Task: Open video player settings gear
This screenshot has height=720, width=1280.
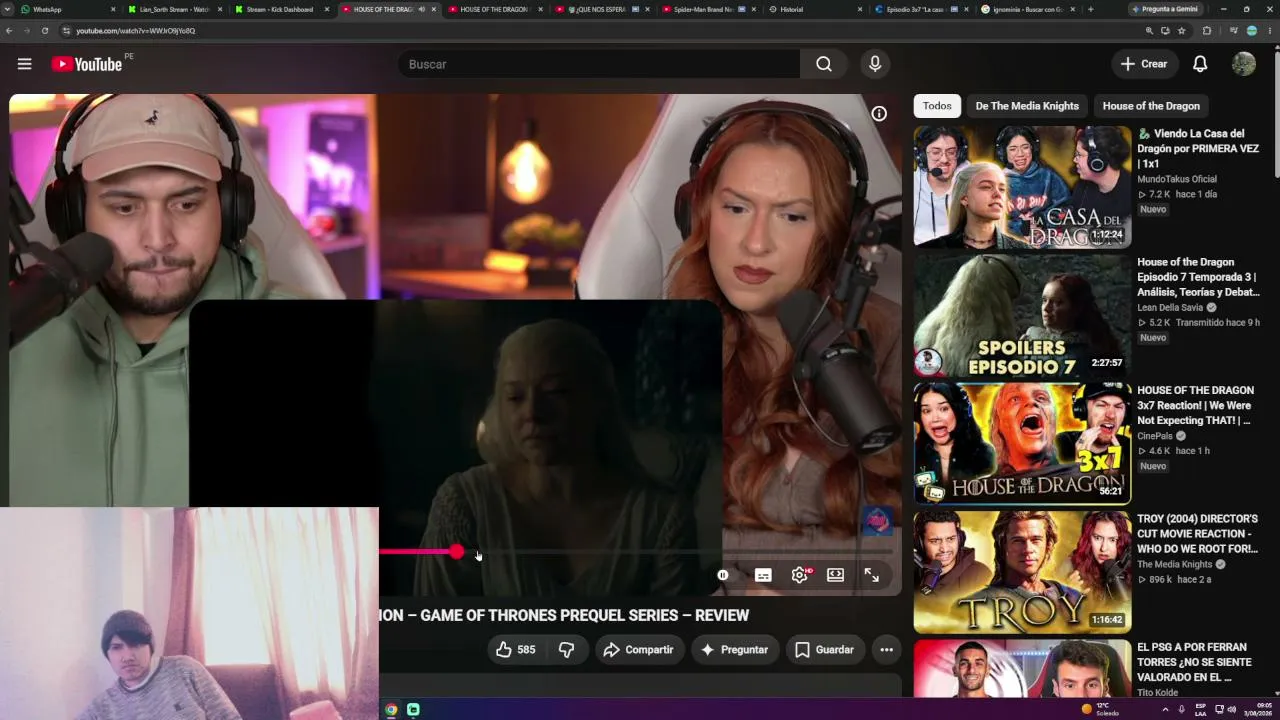Action: pos(799,575)
